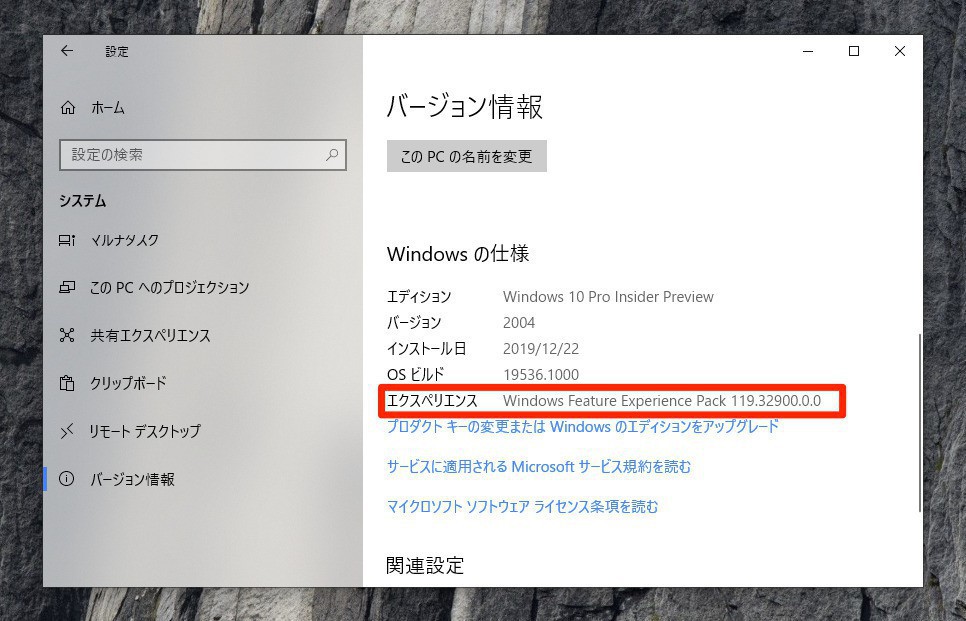Screen dimensions: 966x621
Task: Click the エディション label
Action: (x=419, y=297)
